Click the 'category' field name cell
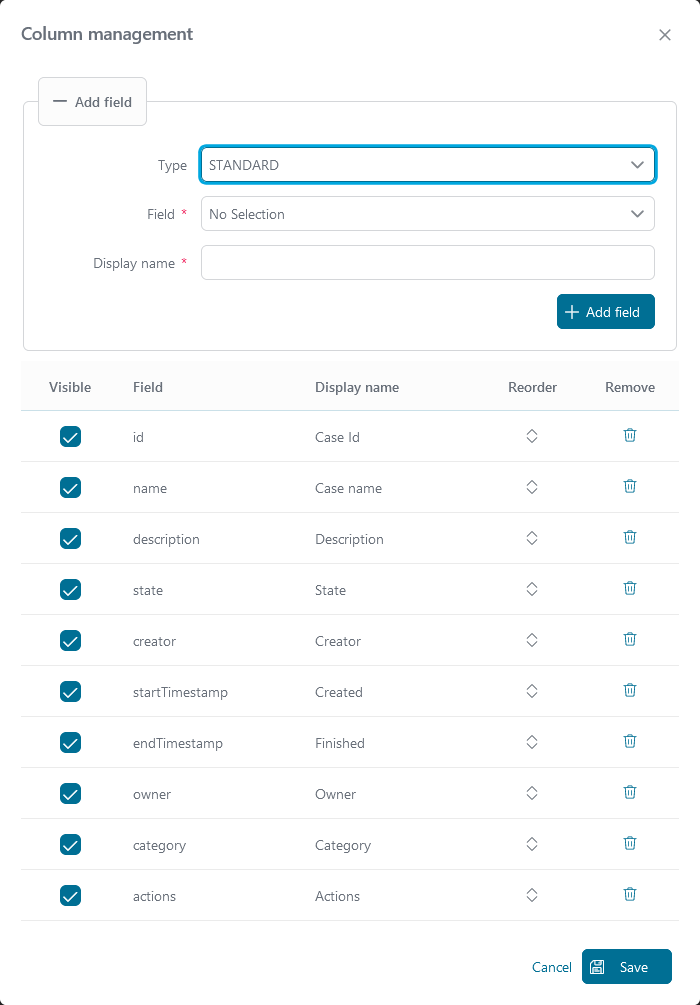 click(x=159, y=845)
